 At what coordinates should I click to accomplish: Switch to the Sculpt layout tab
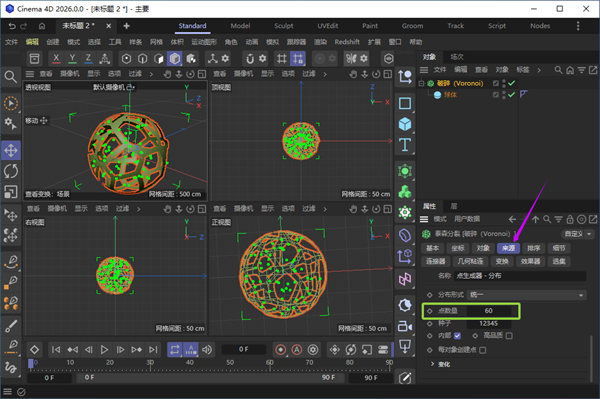click(284, 26)
